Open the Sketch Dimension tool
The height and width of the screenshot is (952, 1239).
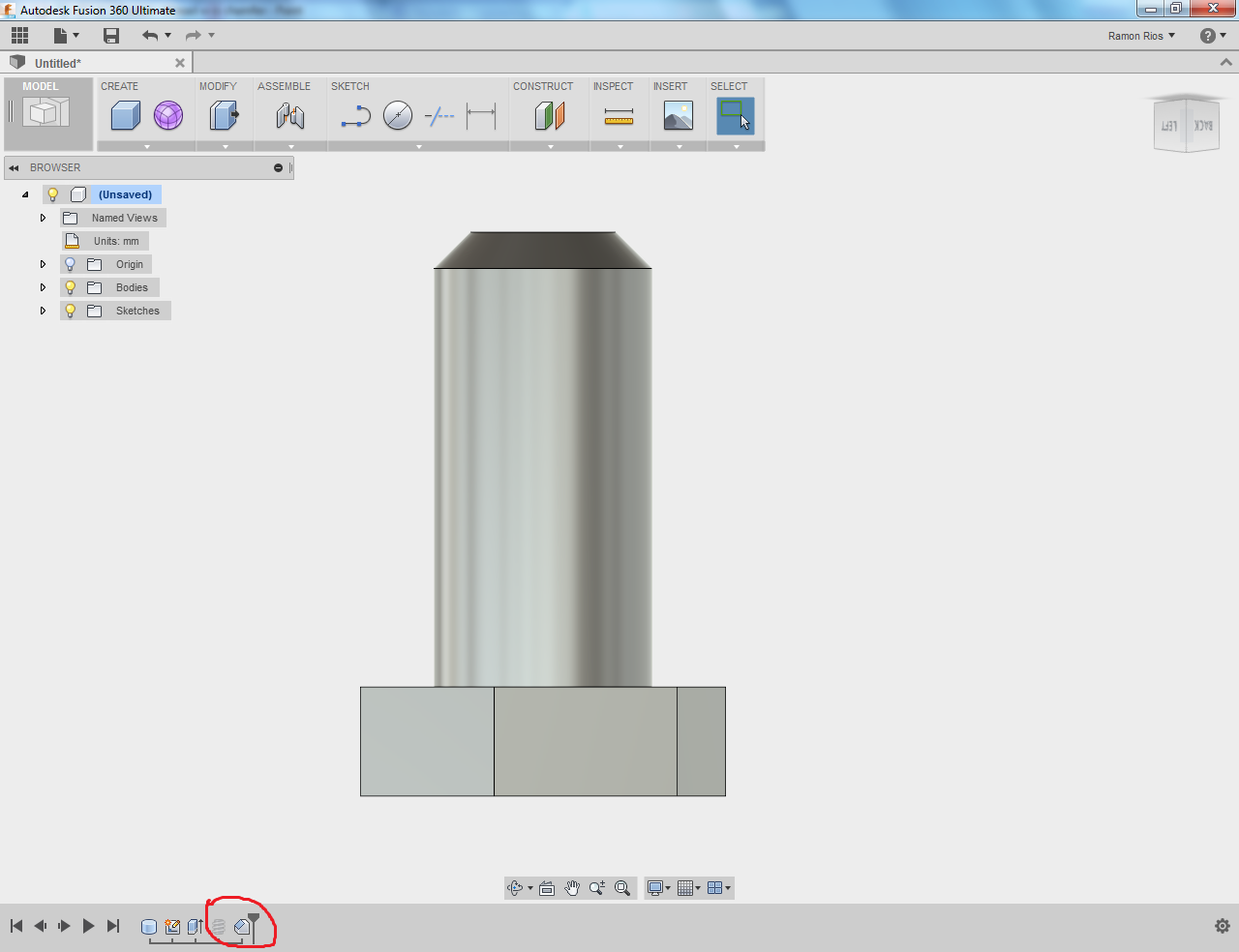pyautogui.click(x=481, y=114)
